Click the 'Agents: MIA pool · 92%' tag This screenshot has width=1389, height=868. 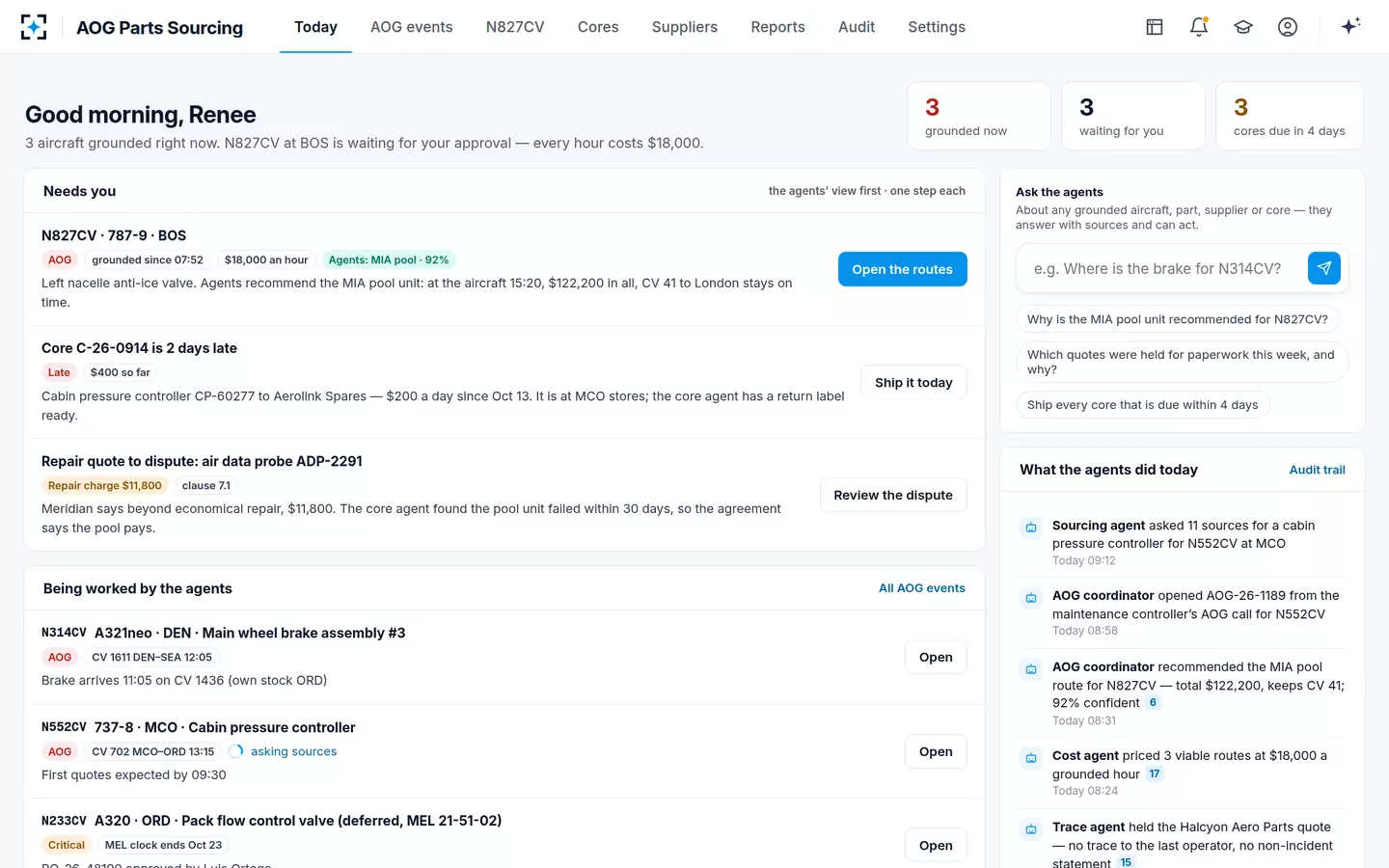click(x=389, y=260)
